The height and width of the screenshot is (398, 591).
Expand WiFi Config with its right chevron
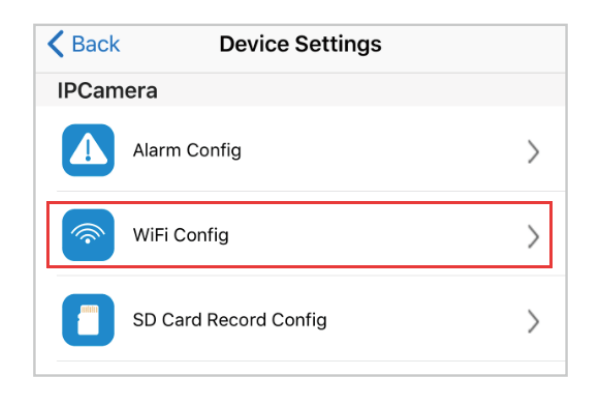[x=533, y=237]
